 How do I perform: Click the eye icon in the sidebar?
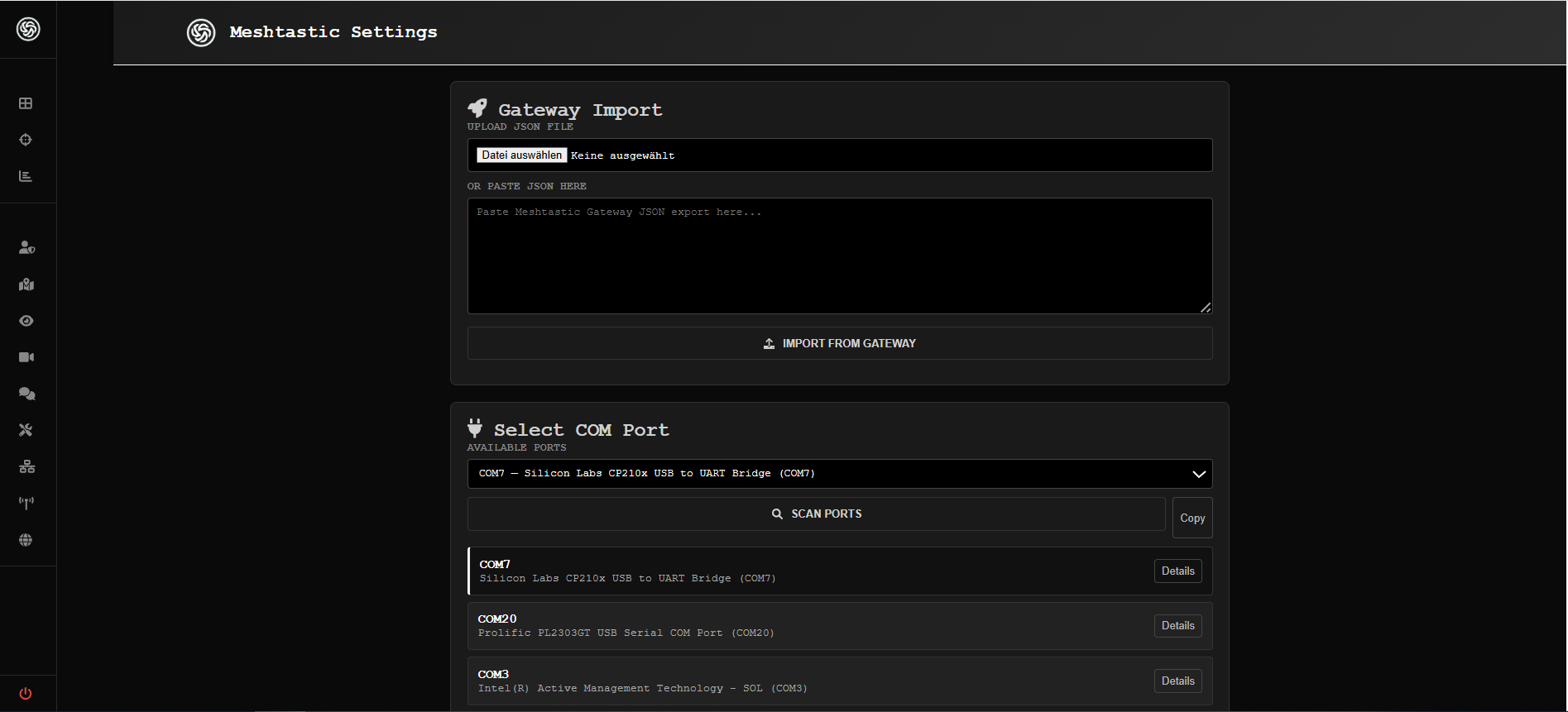tap(26, 321)
